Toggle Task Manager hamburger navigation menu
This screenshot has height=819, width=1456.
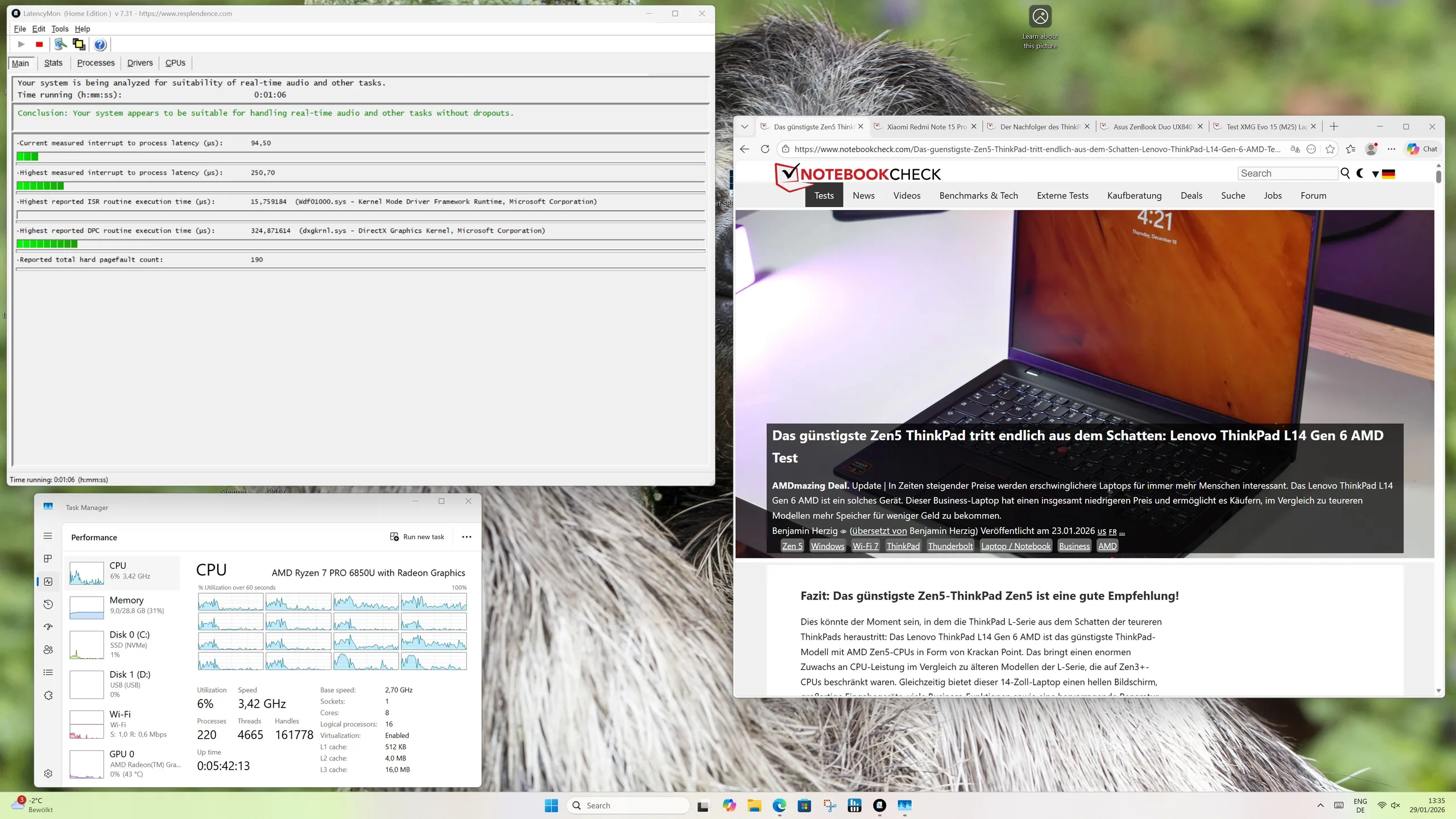[48, 536]
